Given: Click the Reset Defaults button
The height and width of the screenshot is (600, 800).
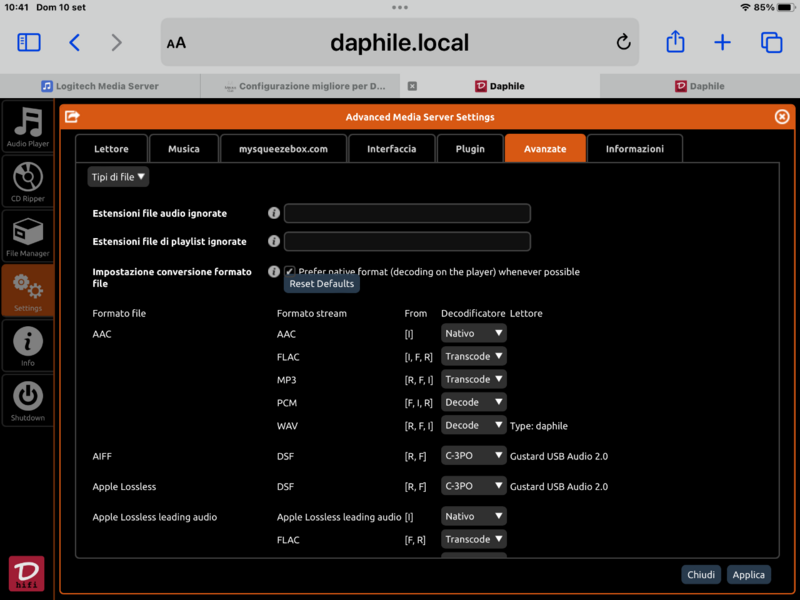Looking at the screenshot, I should (x=322, y=284).
